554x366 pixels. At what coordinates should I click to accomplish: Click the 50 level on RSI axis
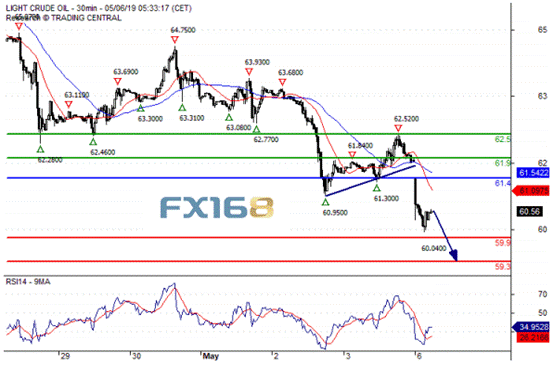542,313
